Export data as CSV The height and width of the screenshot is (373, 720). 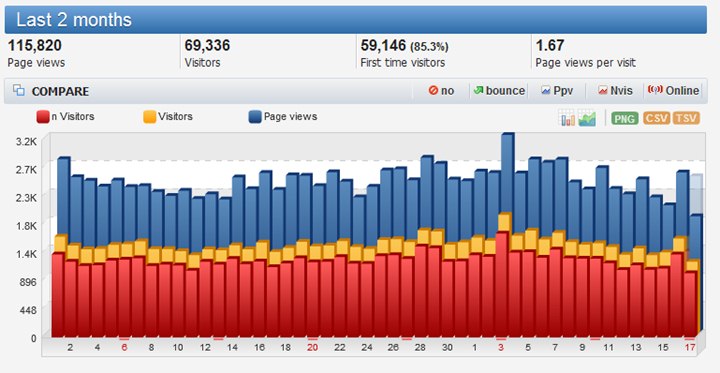coord(656,119)
